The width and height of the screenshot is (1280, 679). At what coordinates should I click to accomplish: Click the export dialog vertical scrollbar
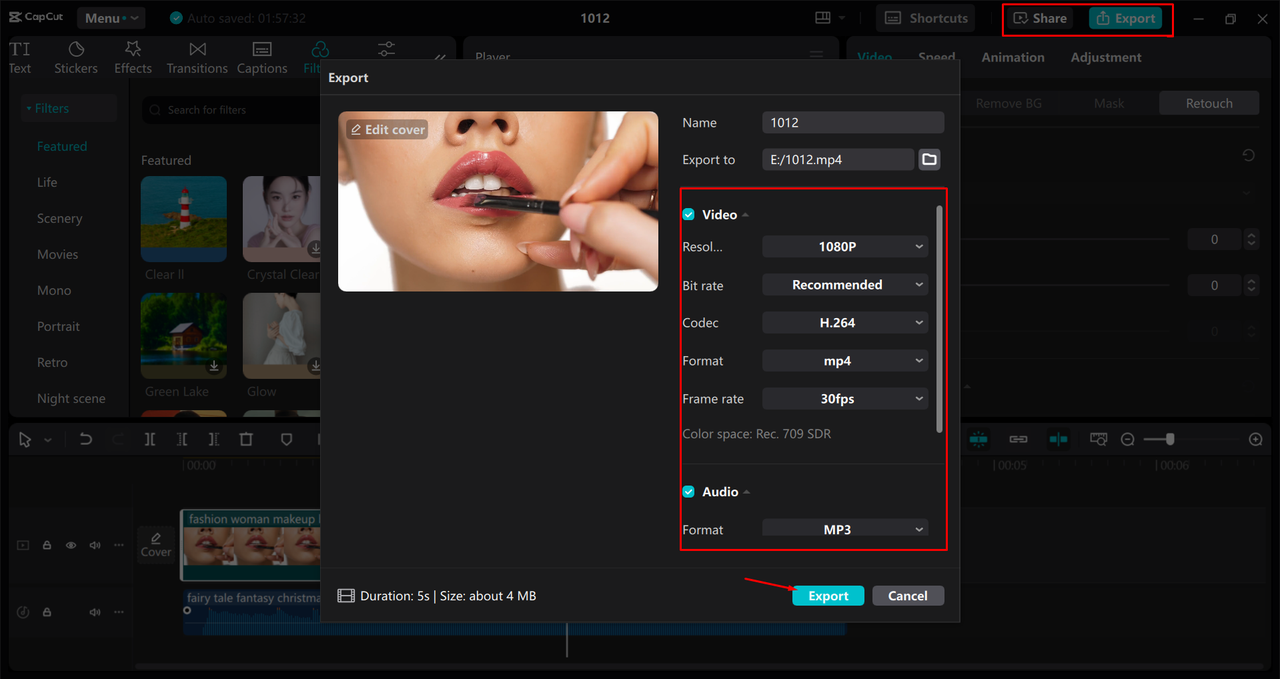tap(939, 320)
